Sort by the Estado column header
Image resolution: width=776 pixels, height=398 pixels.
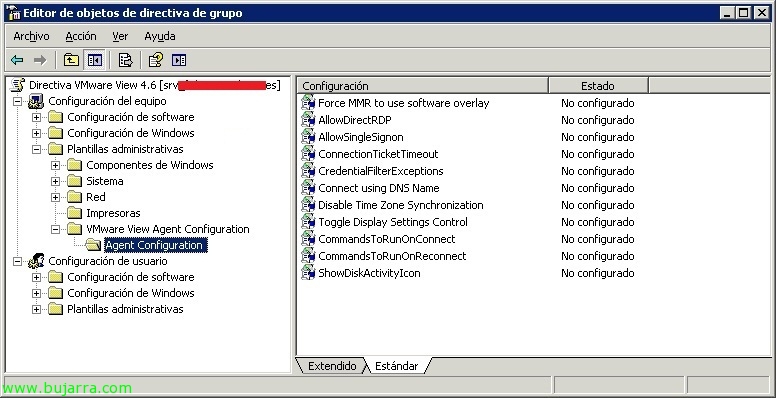point(598,86)
